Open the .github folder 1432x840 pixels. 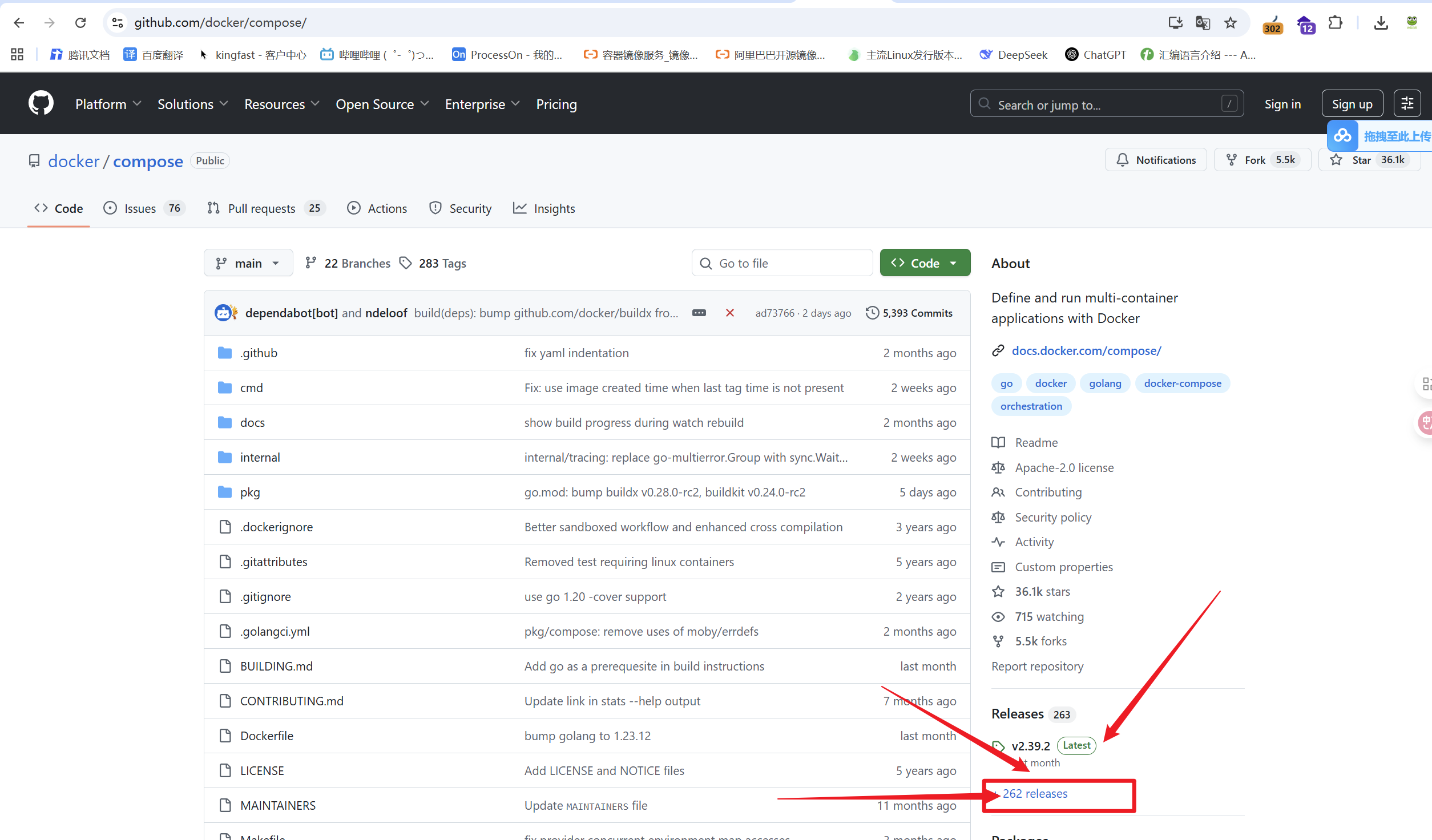coord(259,353)
